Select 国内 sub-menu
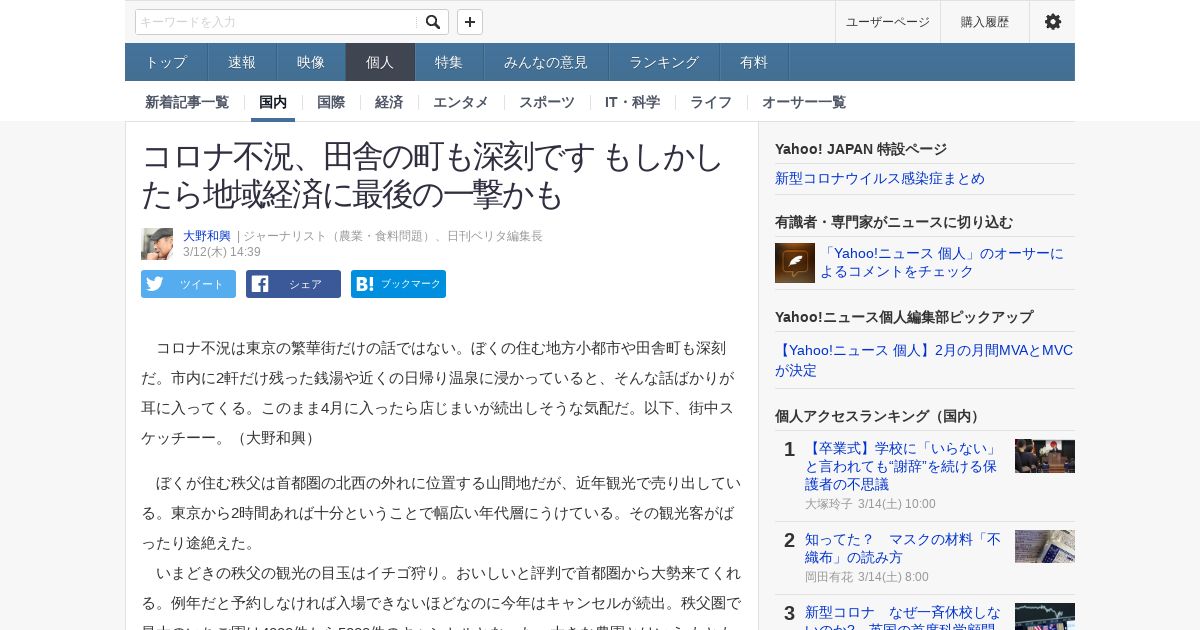Viewport: 1200px width, 630px height. tap(273, 102)
